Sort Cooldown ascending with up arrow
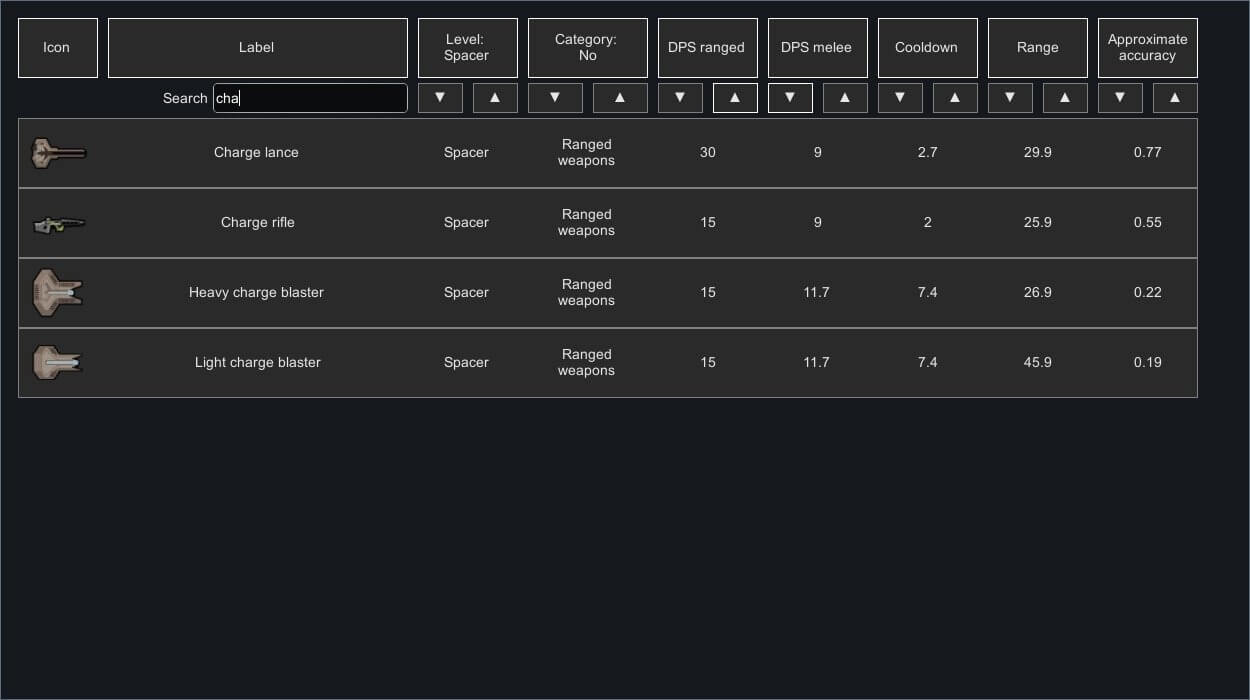Viewport: 1250px width, 700px height. pyautogui.click(x=955, y=98)
